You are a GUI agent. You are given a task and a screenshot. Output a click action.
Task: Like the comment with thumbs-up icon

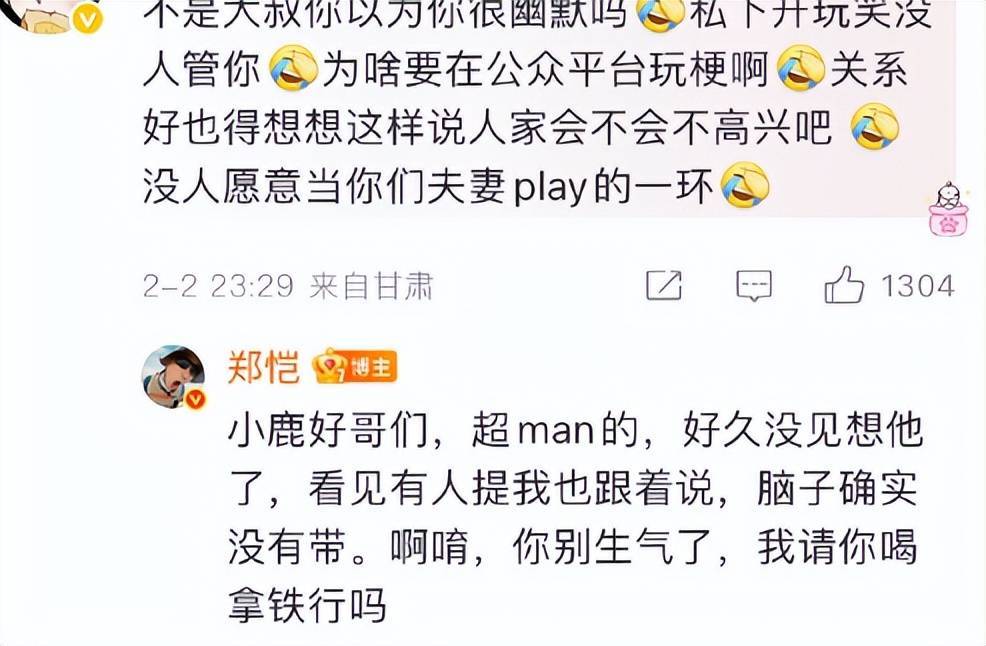(x=844, y=285)
